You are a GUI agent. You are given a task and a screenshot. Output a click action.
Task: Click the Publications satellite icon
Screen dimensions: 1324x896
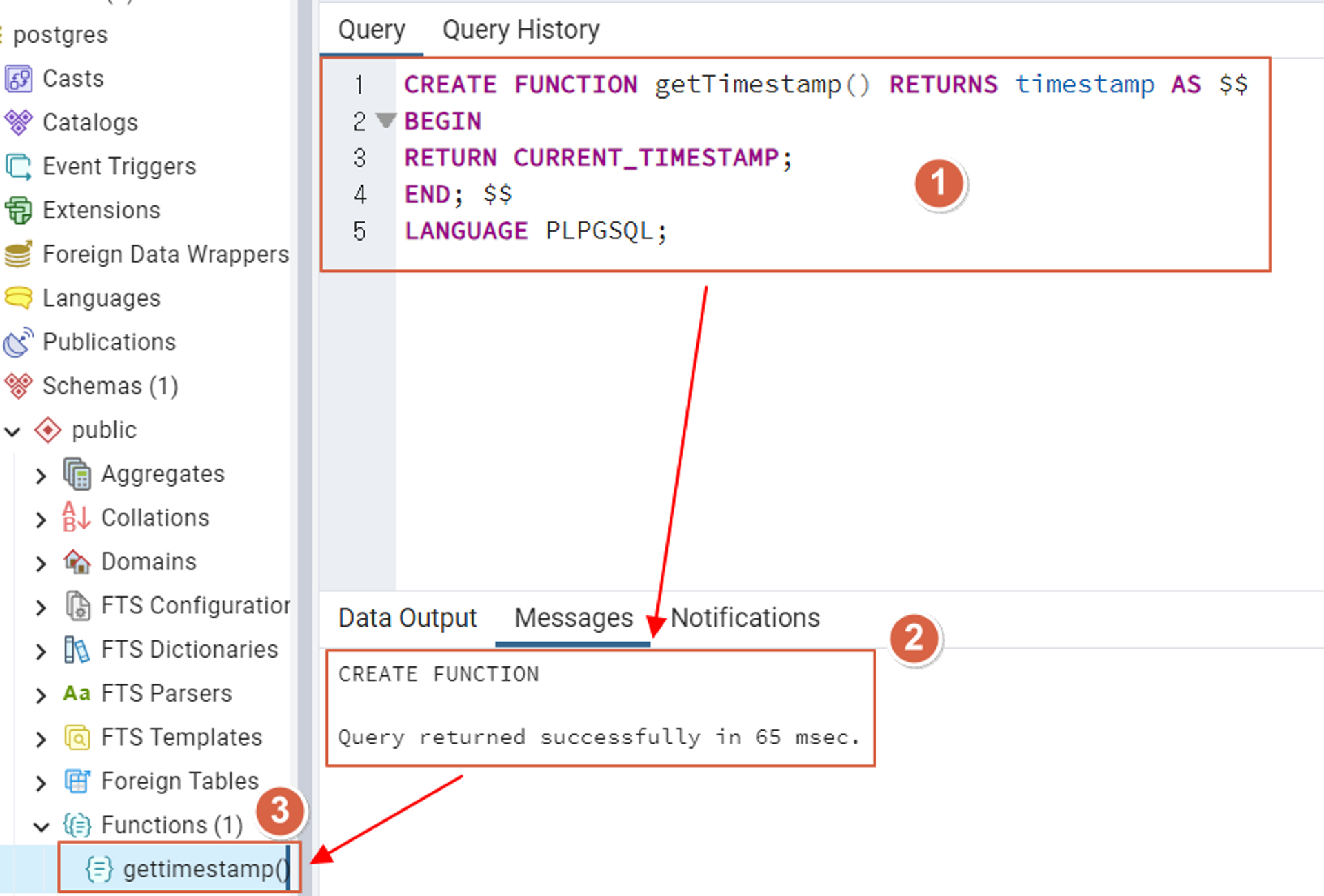[18, 342]
